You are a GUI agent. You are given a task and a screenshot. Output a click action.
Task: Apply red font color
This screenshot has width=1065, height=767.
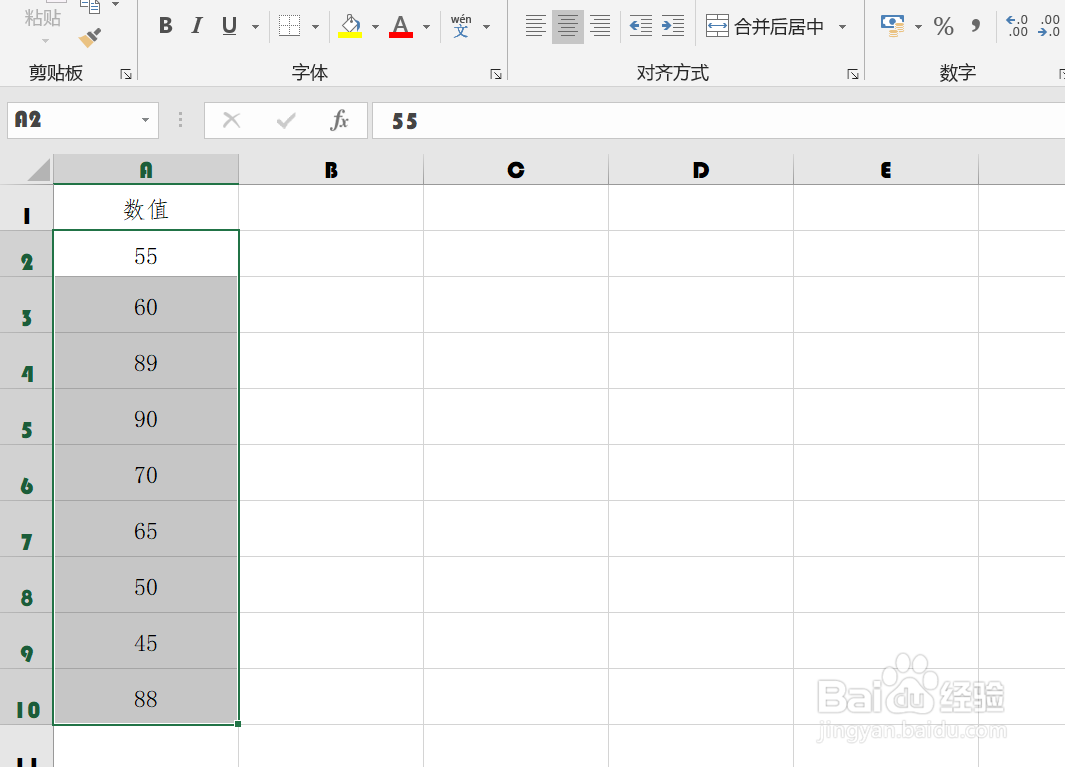point(401,26)
